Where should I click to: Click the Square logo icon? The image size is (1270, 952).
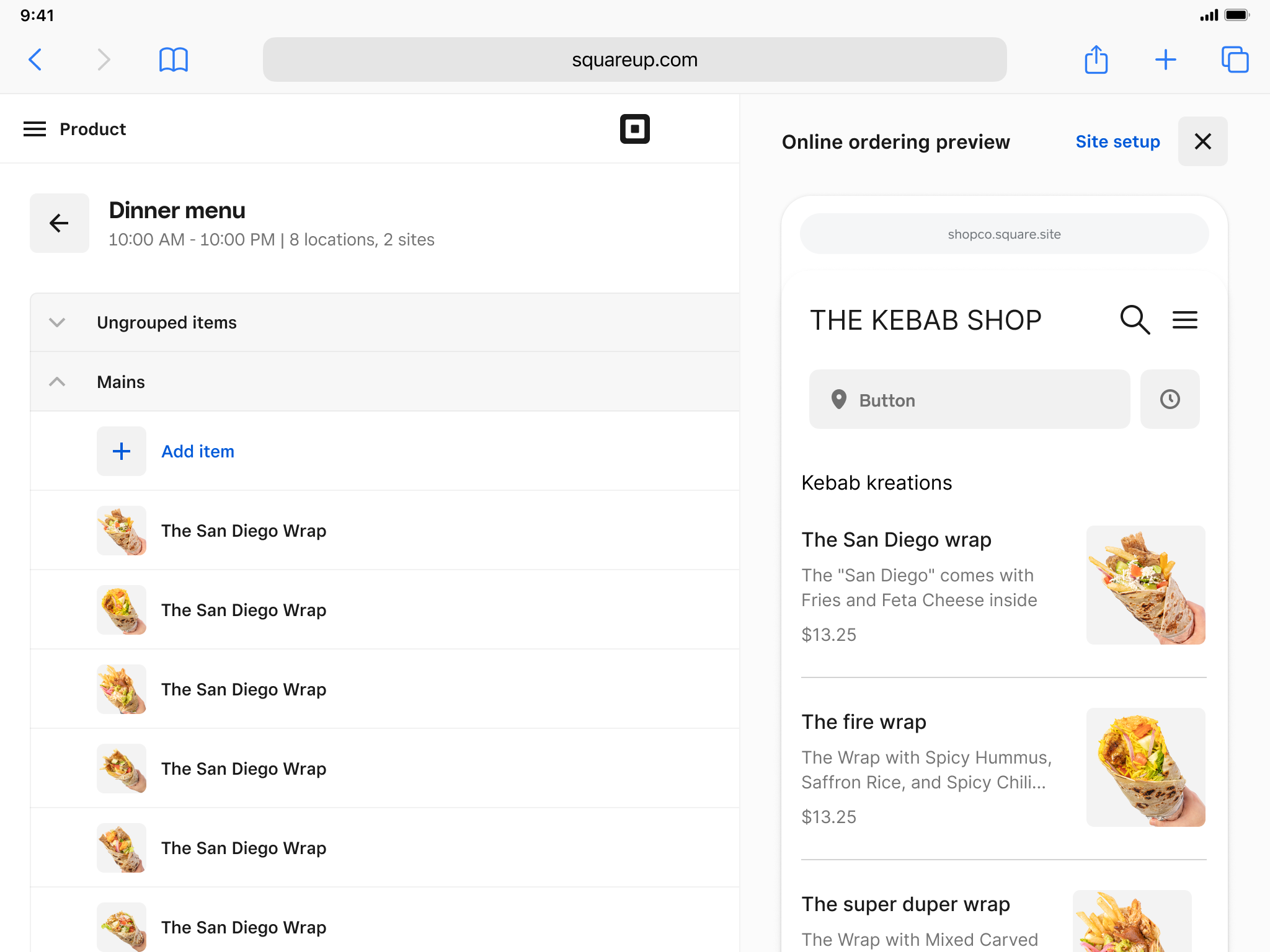tap(634, 129)
